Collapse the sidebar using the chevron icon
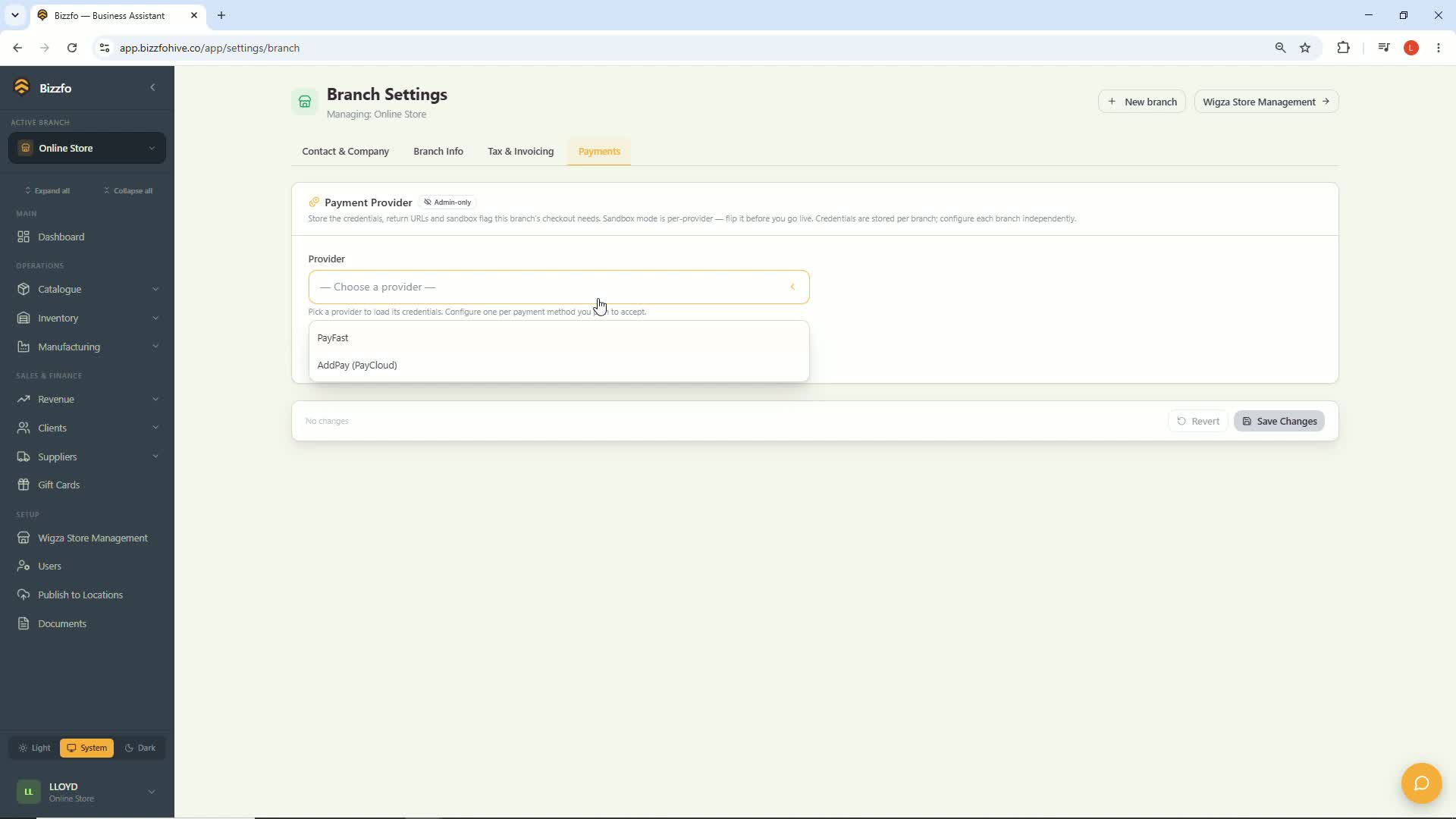 [x=152, y=87]
